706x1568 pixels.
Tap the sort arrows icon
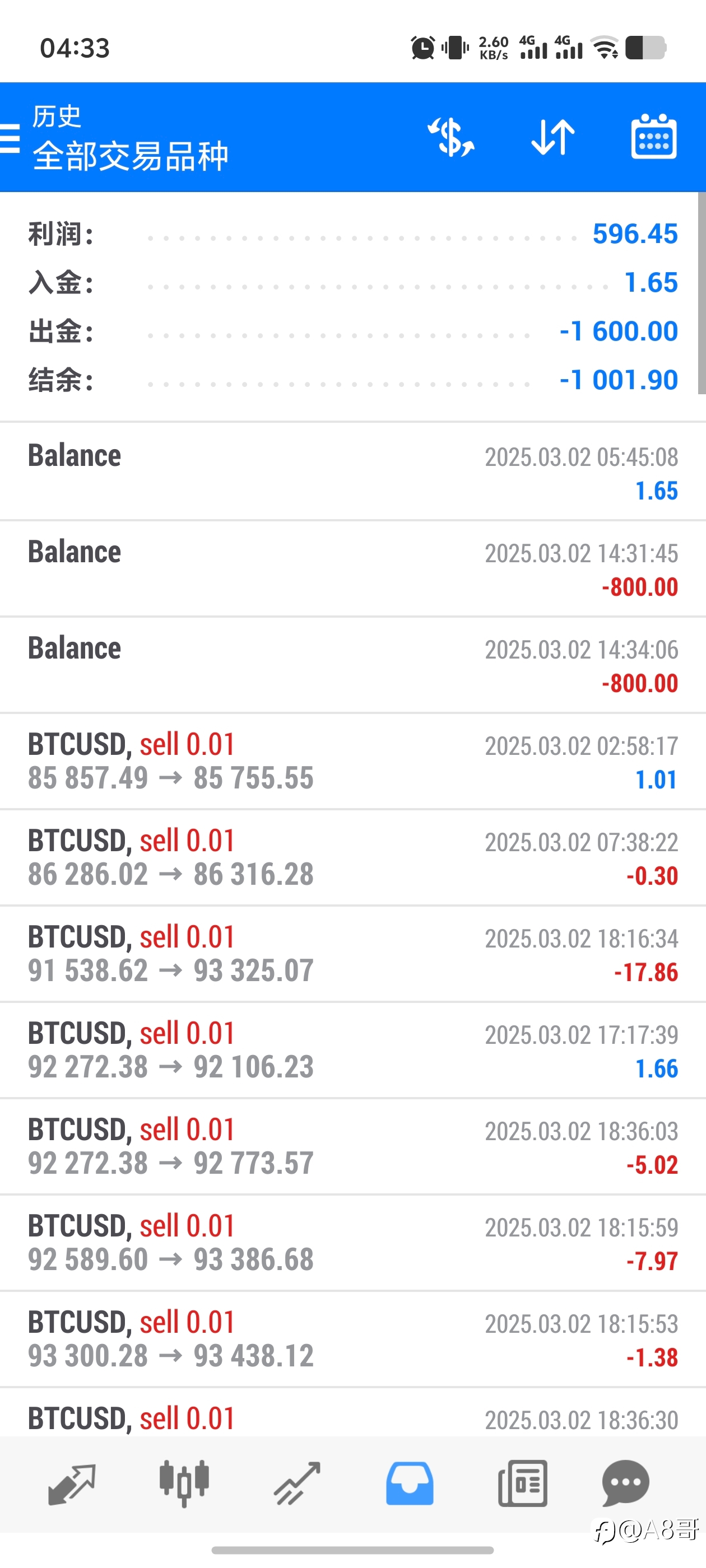point(553,137)
